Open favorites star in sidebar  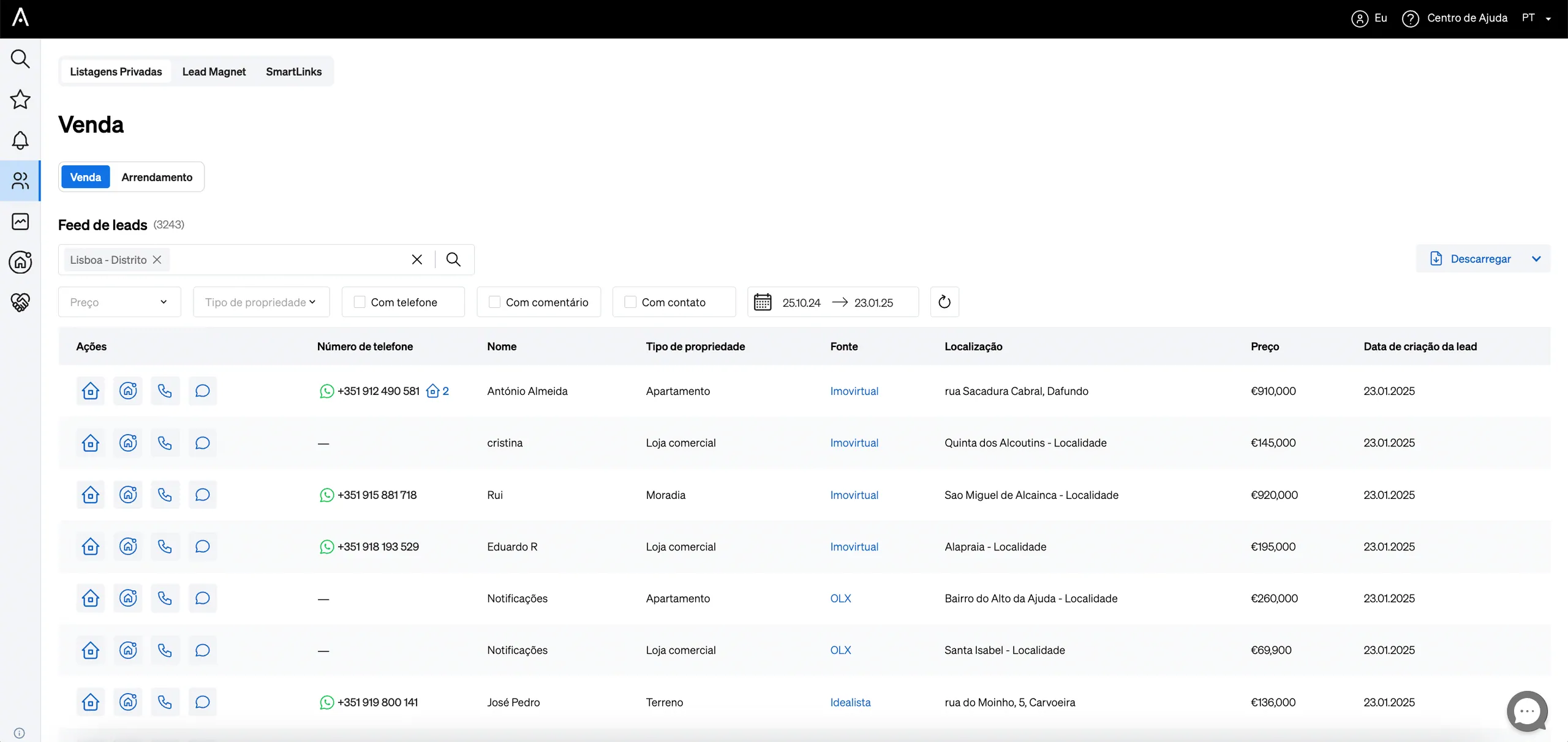20,99
